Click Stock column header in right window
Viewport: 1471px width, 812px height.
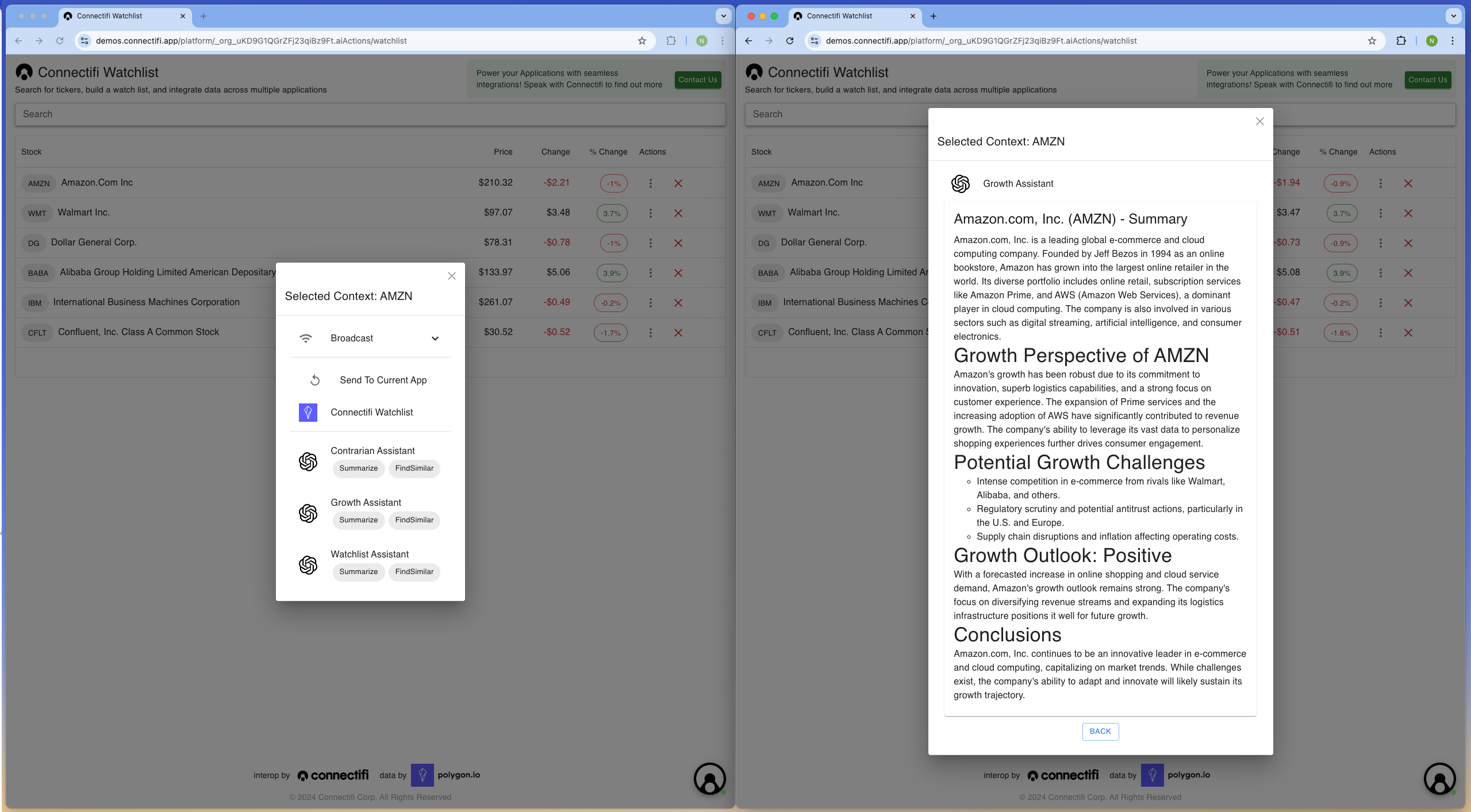(761, 152)
